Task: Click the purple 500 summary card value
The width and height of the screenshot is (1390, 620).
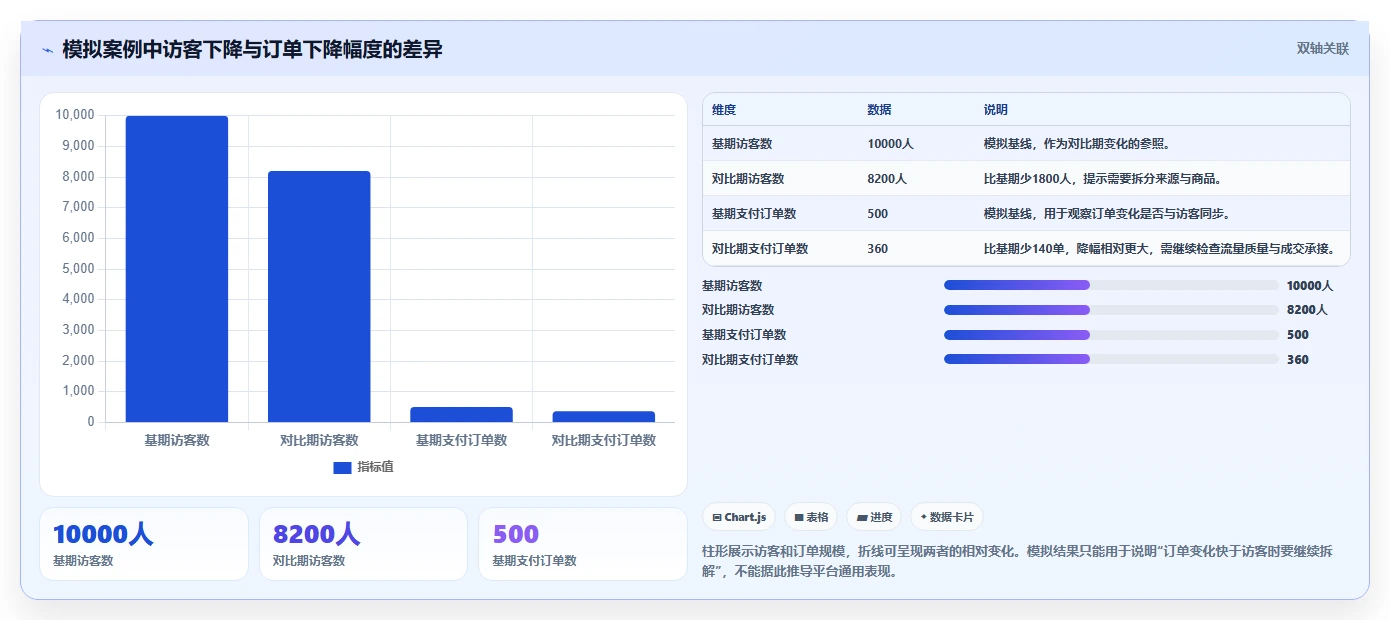Action: tap(515, 535)
